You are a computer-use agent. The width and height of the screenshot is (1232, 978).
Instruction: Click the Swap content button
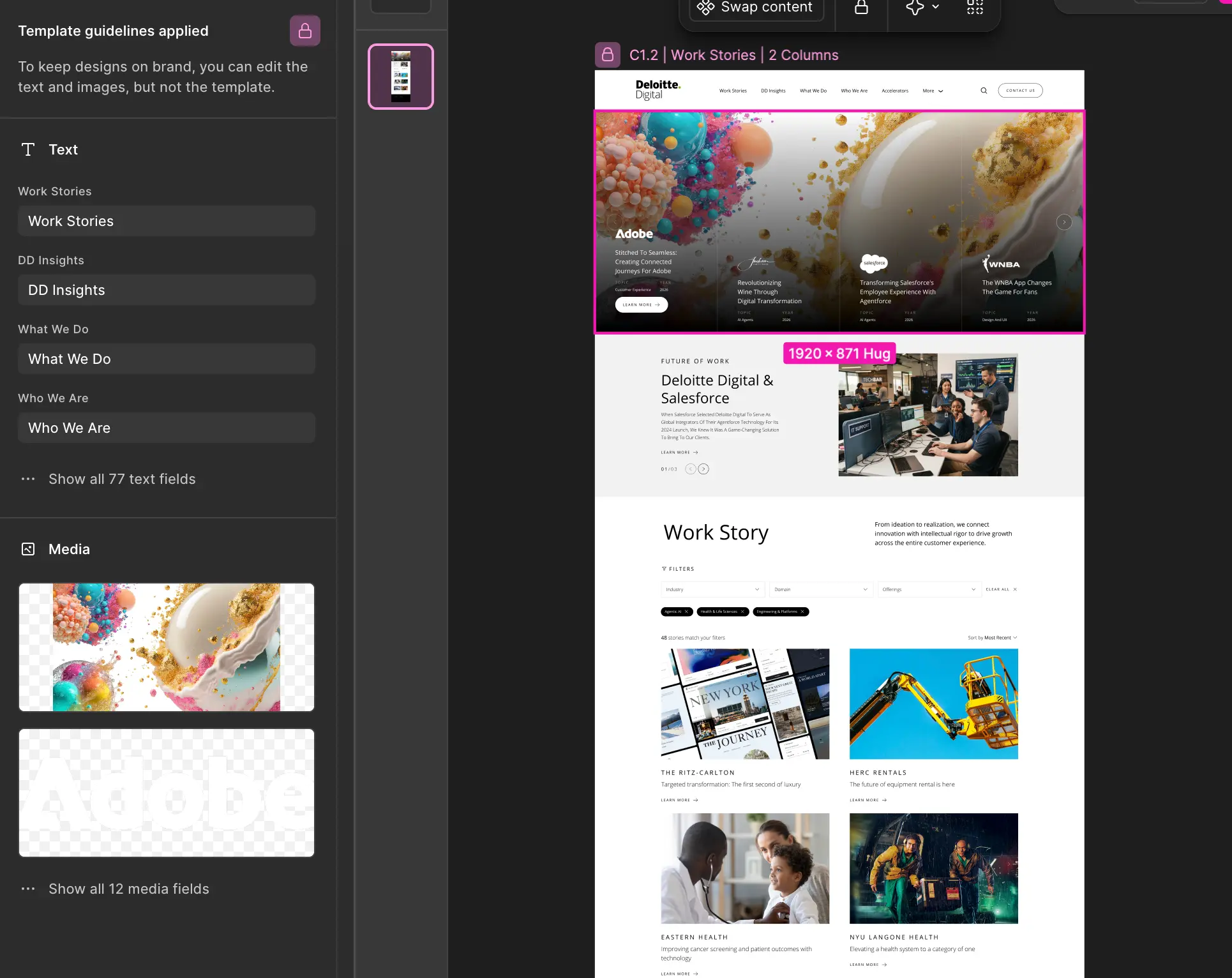click(x=756, y=8)
